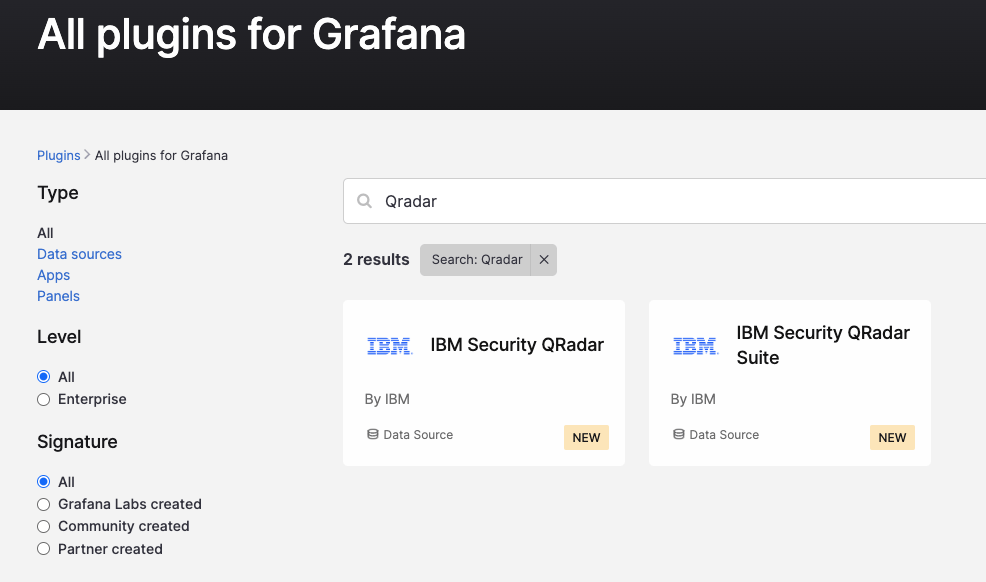Select Community created under Signature

pos(43,526)
